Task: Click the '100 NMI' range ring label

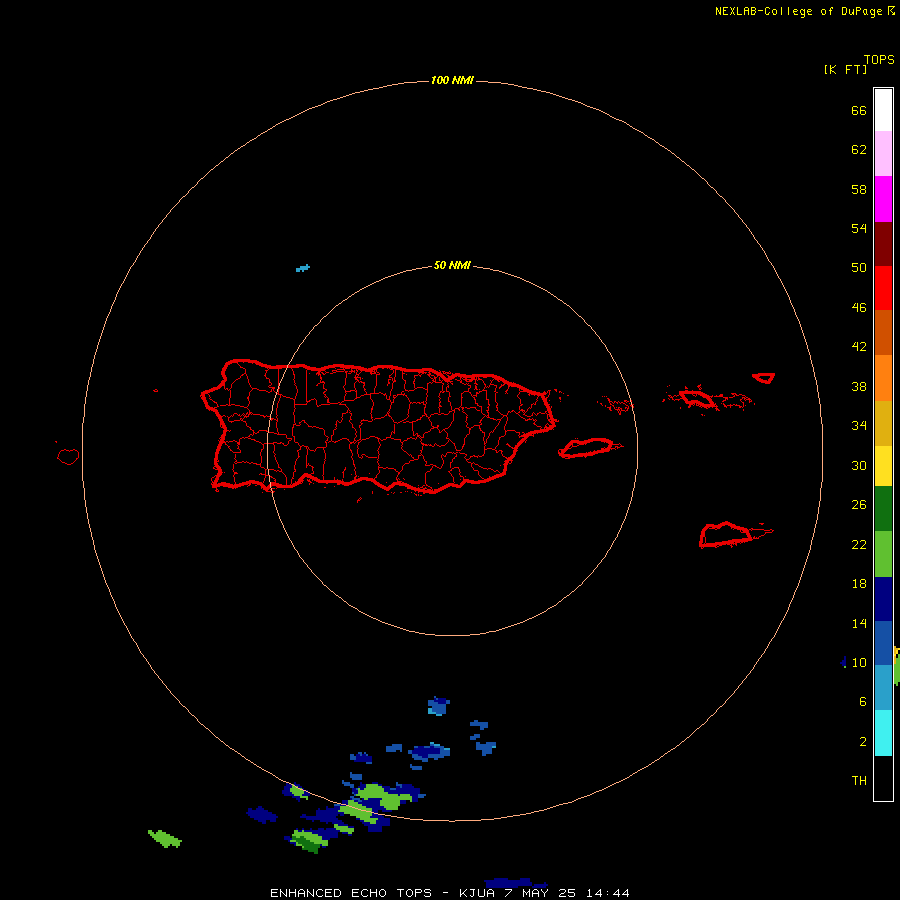Action: point(452,80)
